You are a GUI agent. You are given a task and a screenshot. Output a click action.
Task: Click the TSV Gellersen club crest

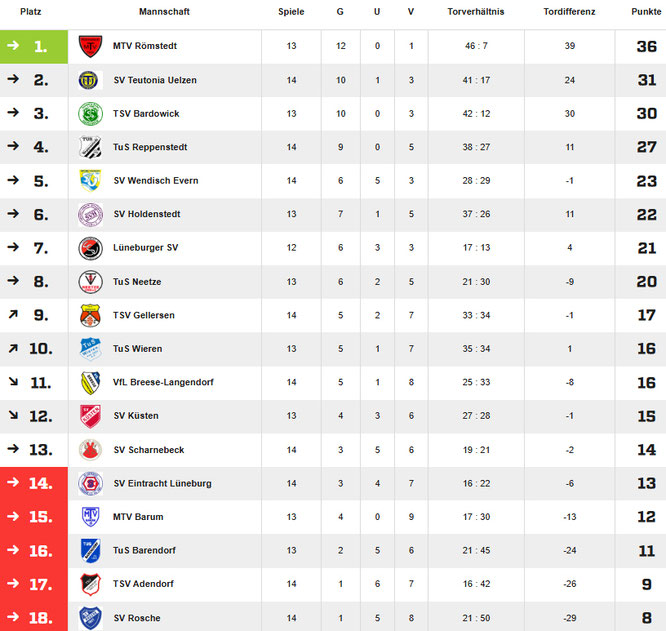click(x=90, y=315)
